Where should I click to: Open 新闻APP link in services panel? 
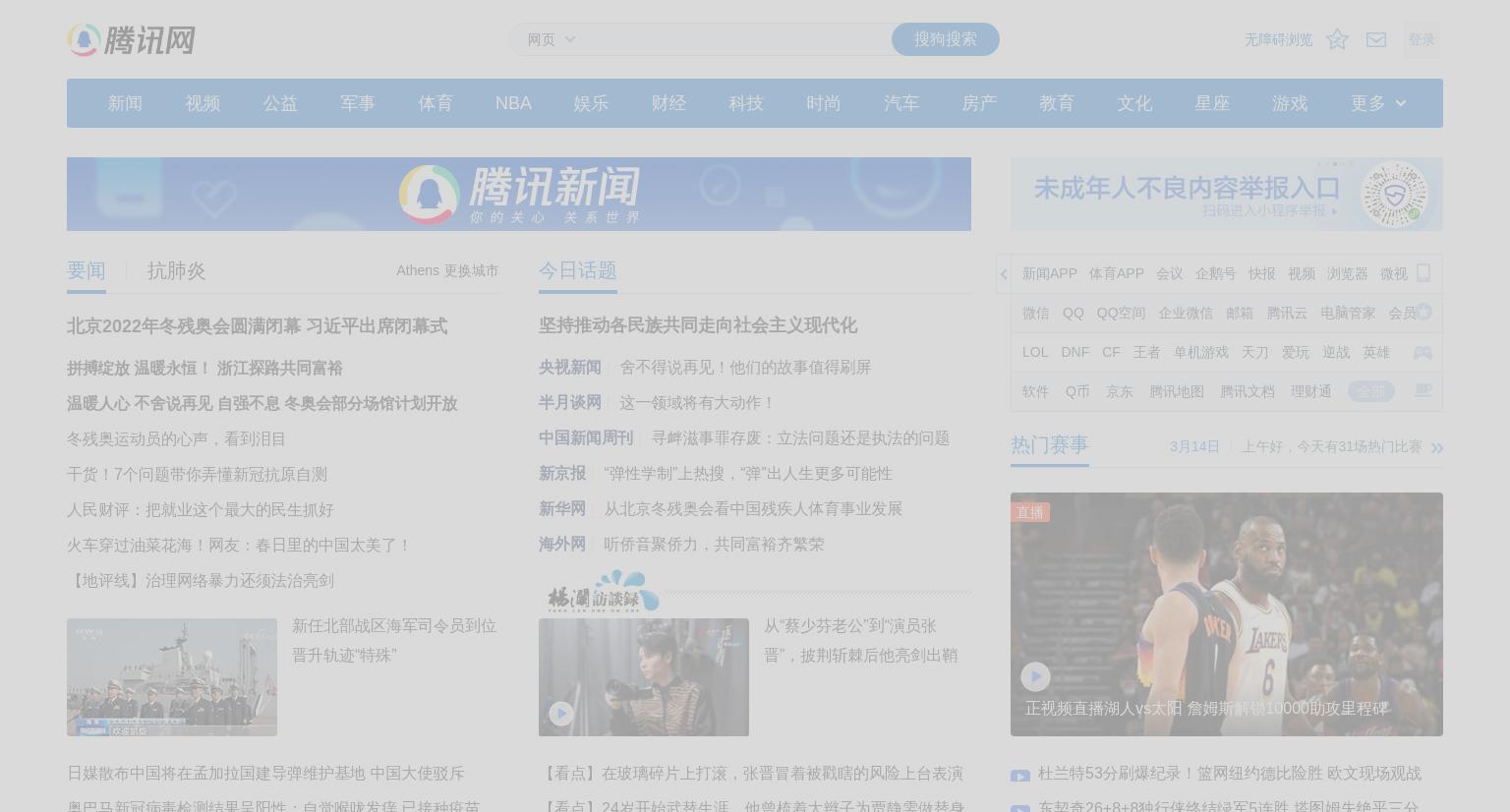[1050, 273]
